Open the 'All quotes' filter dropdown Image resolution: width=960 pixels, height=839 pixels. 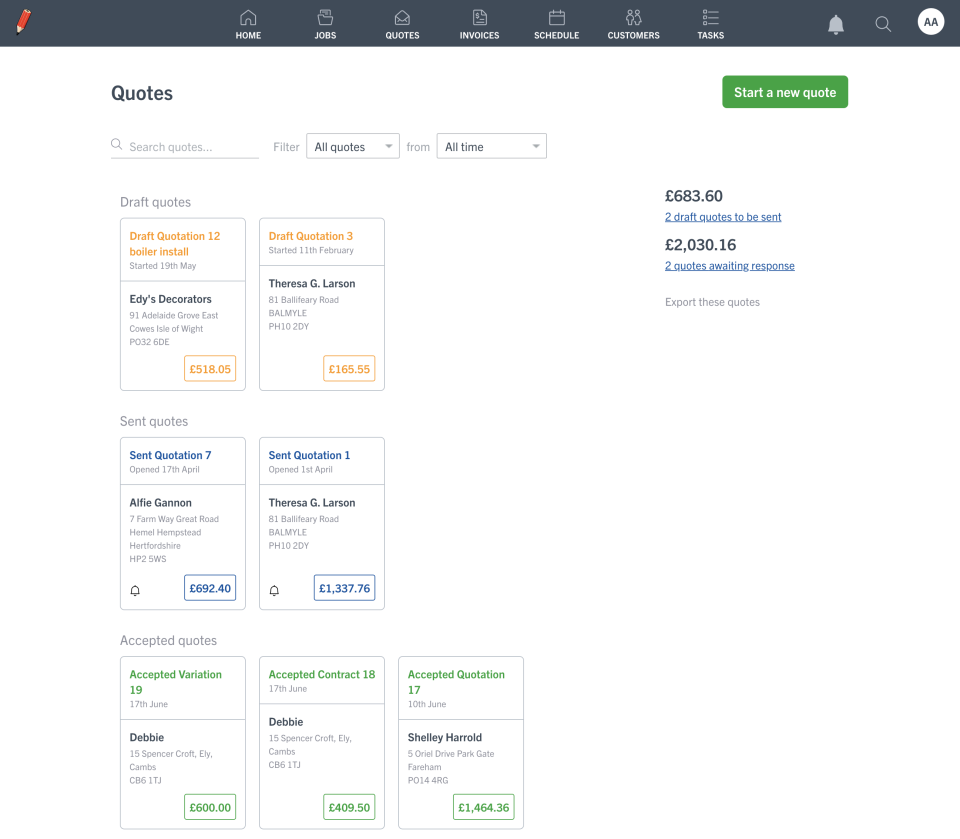(352, 146)
